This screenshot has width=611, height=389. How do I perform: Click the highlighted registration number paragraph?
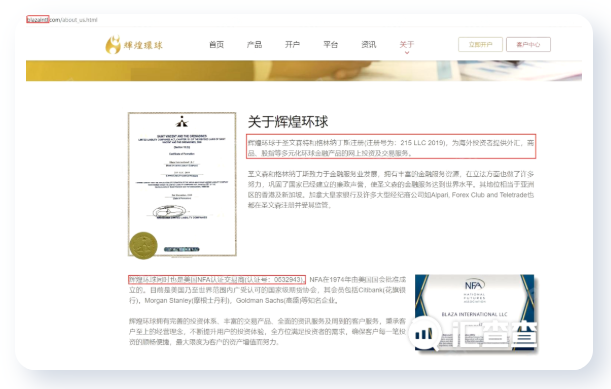[x=391, y=147]
